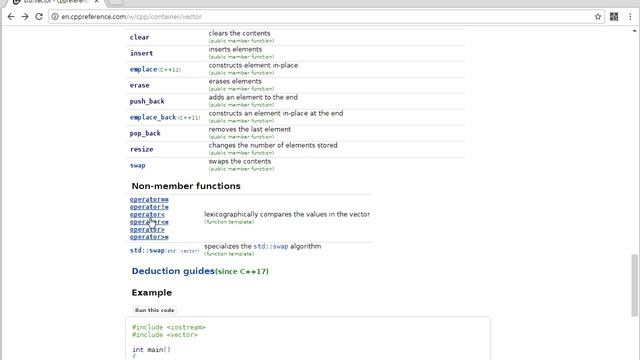
Task: Click the page vertical scrollbar thumb
Action: tap(634, 285)
